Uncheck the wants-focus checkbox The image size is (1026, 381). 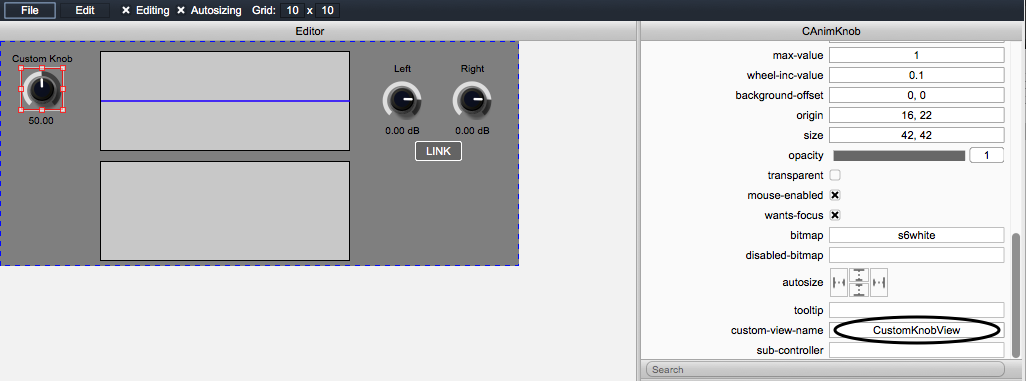pos(835,215)
